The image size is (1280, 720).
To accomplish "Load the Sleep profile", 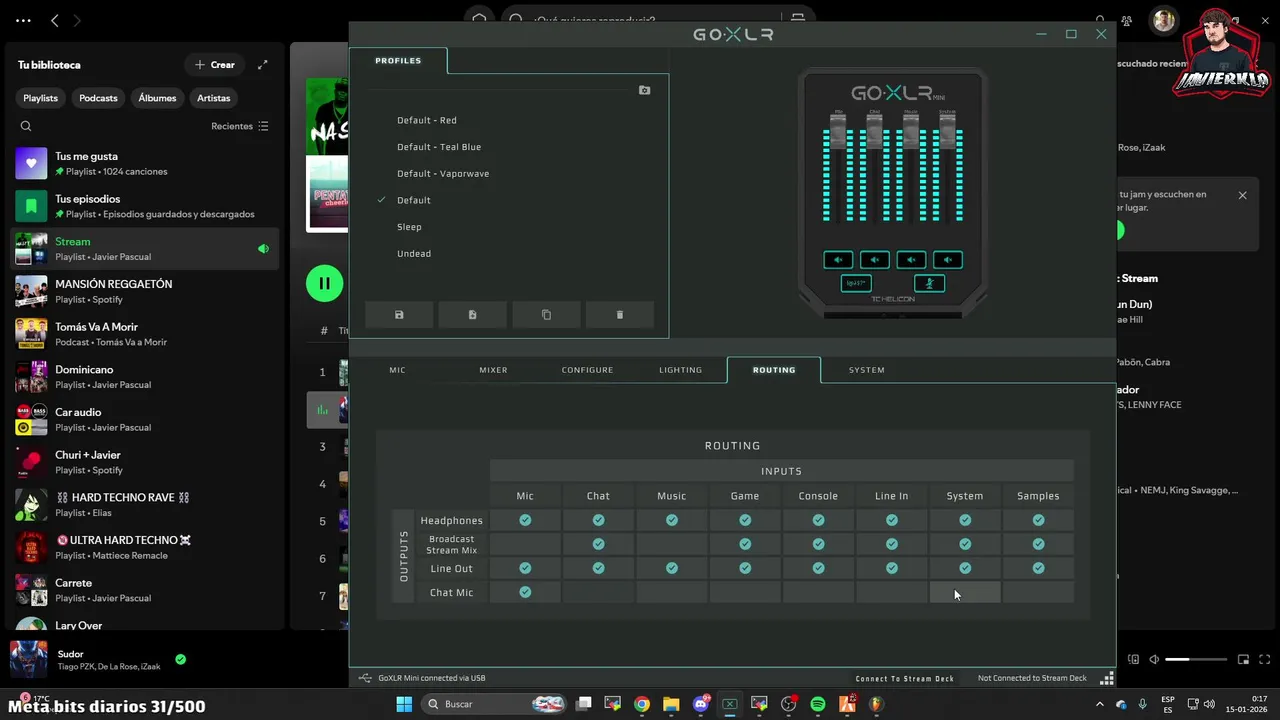I will (x=409, y=227).
